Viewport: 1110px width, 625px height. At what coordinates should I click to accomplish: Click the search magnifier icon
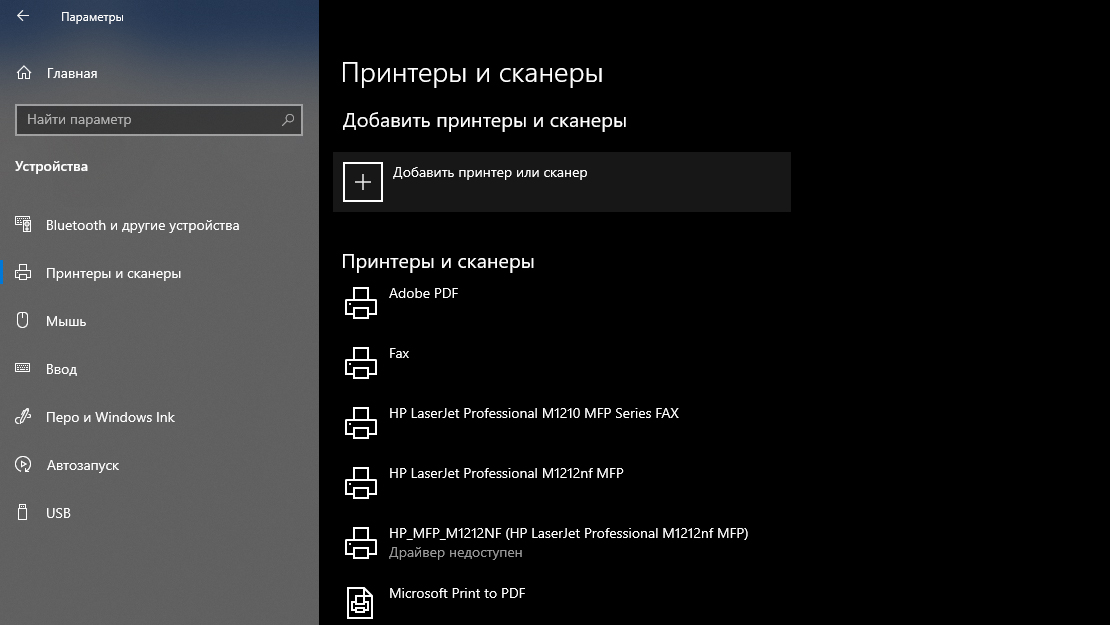pos(288,120)
